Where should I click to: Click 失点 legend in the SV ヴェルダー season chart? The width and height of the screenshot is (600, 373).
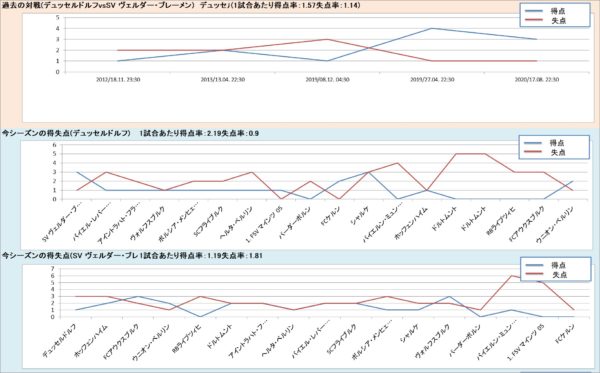click(546, 275)
